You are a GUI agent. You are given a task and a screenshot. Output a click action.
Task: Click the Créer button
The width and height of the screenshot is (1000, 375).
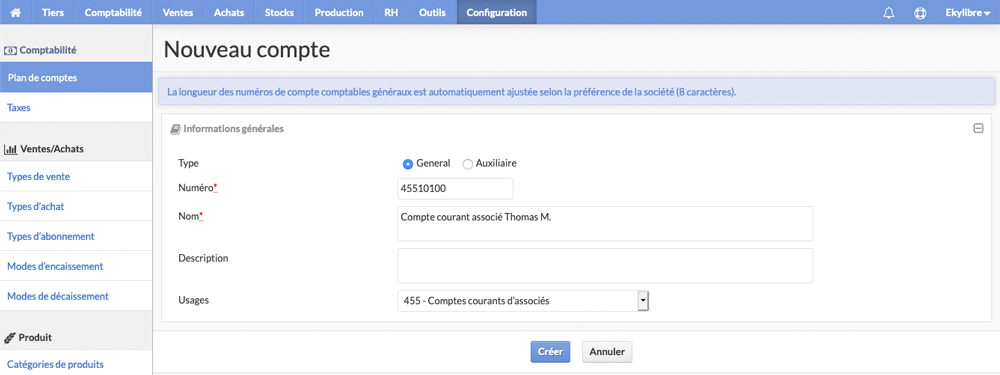550,352
